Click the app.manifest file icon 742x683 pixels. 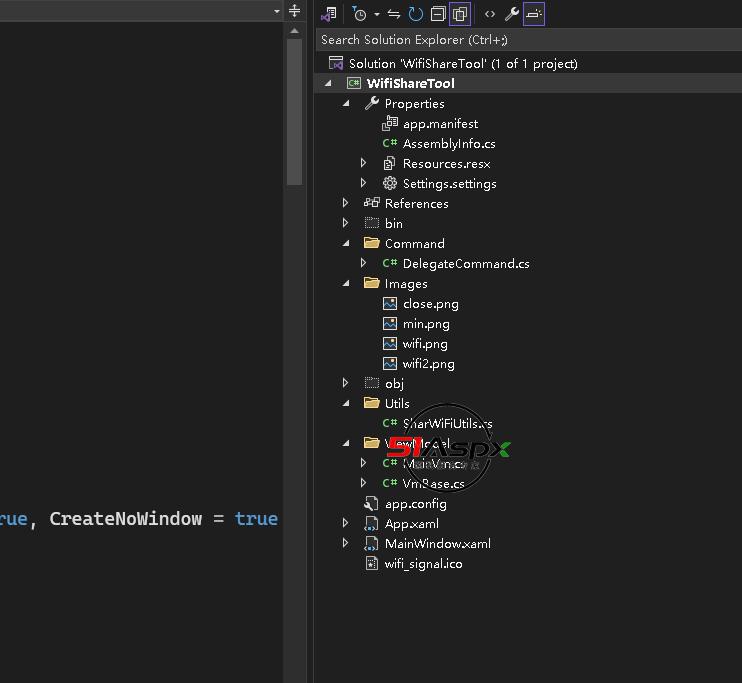[390, 123]
